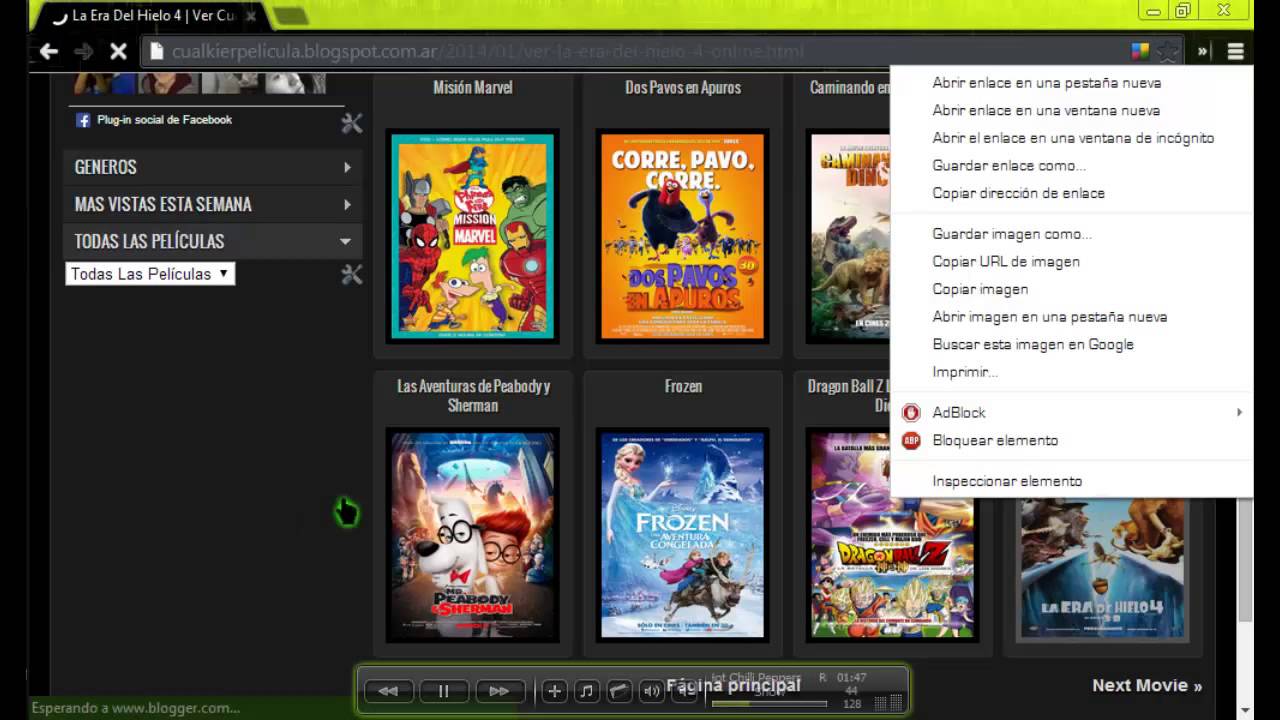
Task: Open the Dragon Ball Z poster
Action: click(x=892, y=535)
